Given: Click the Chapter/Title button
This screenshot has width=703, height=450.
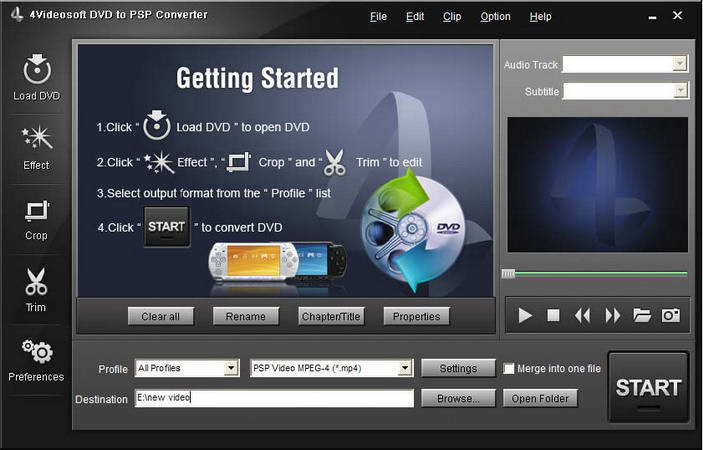Looking at the screenshot, I should click(331, 316).
